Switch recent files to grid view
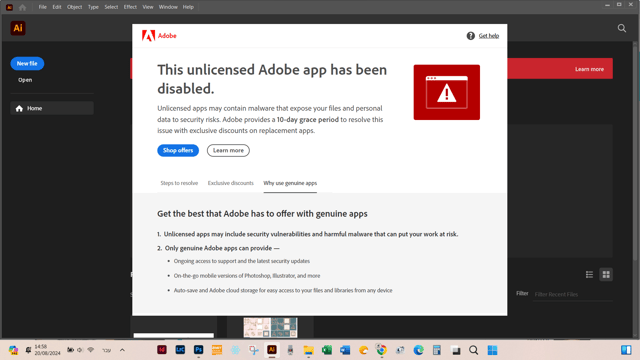 pyautogui.click(x=606, y=275)
